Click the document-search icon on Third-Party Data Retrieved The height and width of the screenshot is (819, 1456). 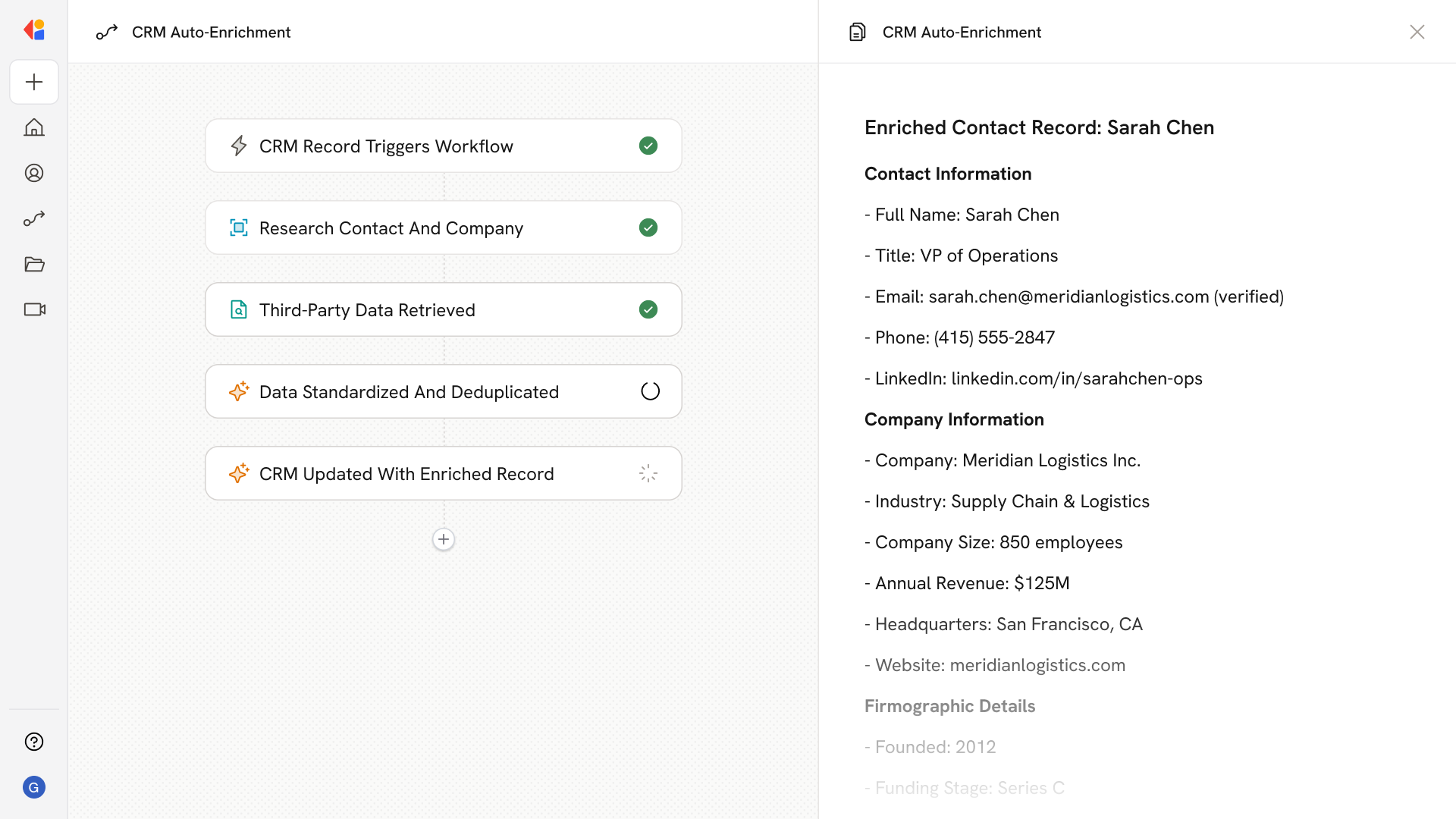[239, 309]
